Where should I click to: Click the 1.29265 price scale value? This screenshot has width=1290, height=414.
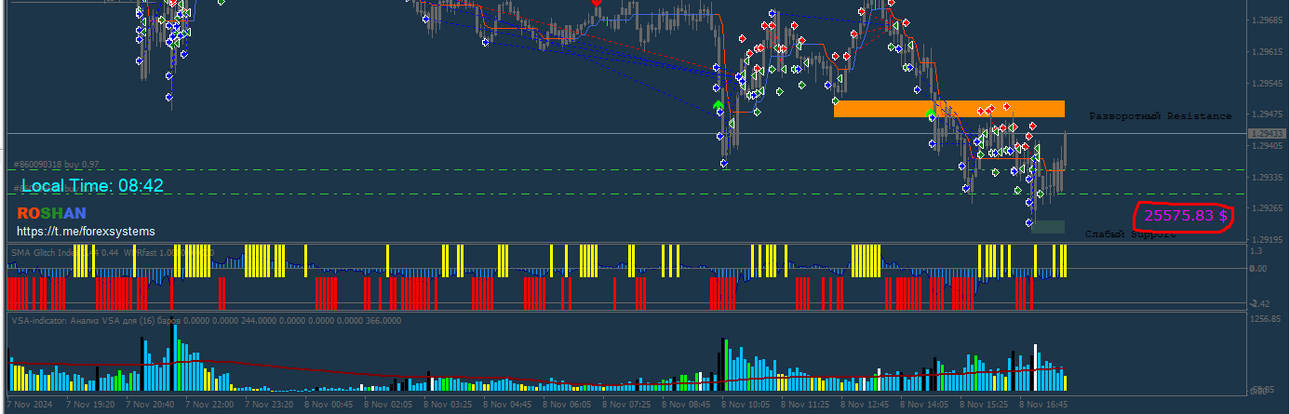pos(1267,208)
